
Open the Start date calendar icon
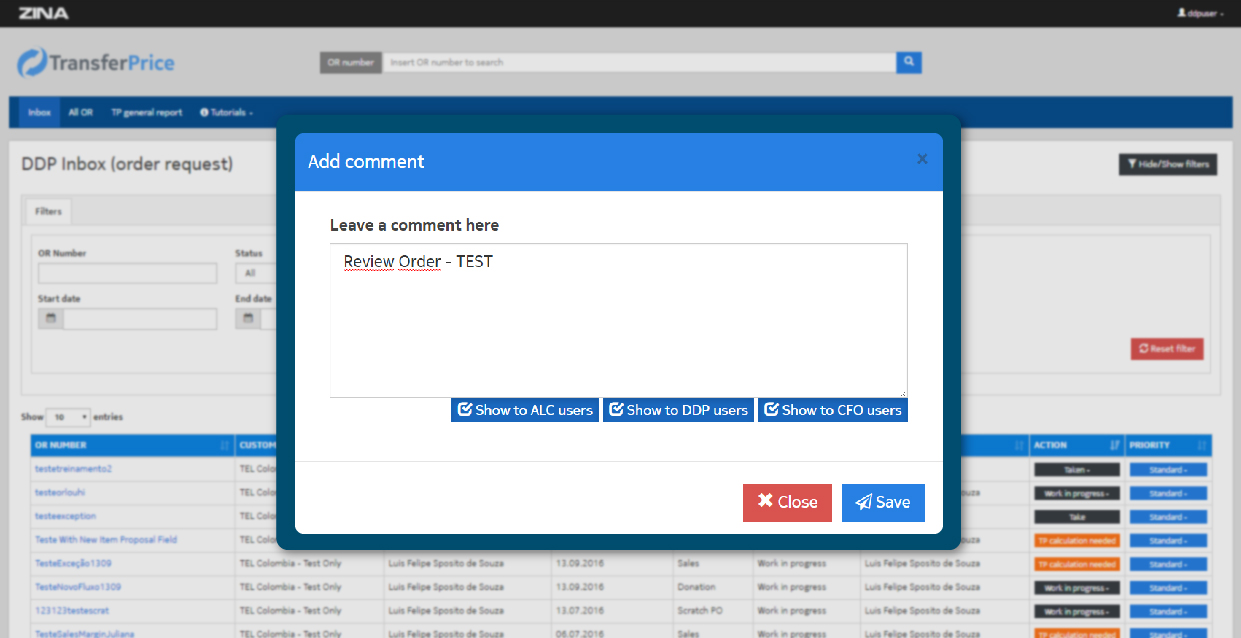click(x=50, y=319)
